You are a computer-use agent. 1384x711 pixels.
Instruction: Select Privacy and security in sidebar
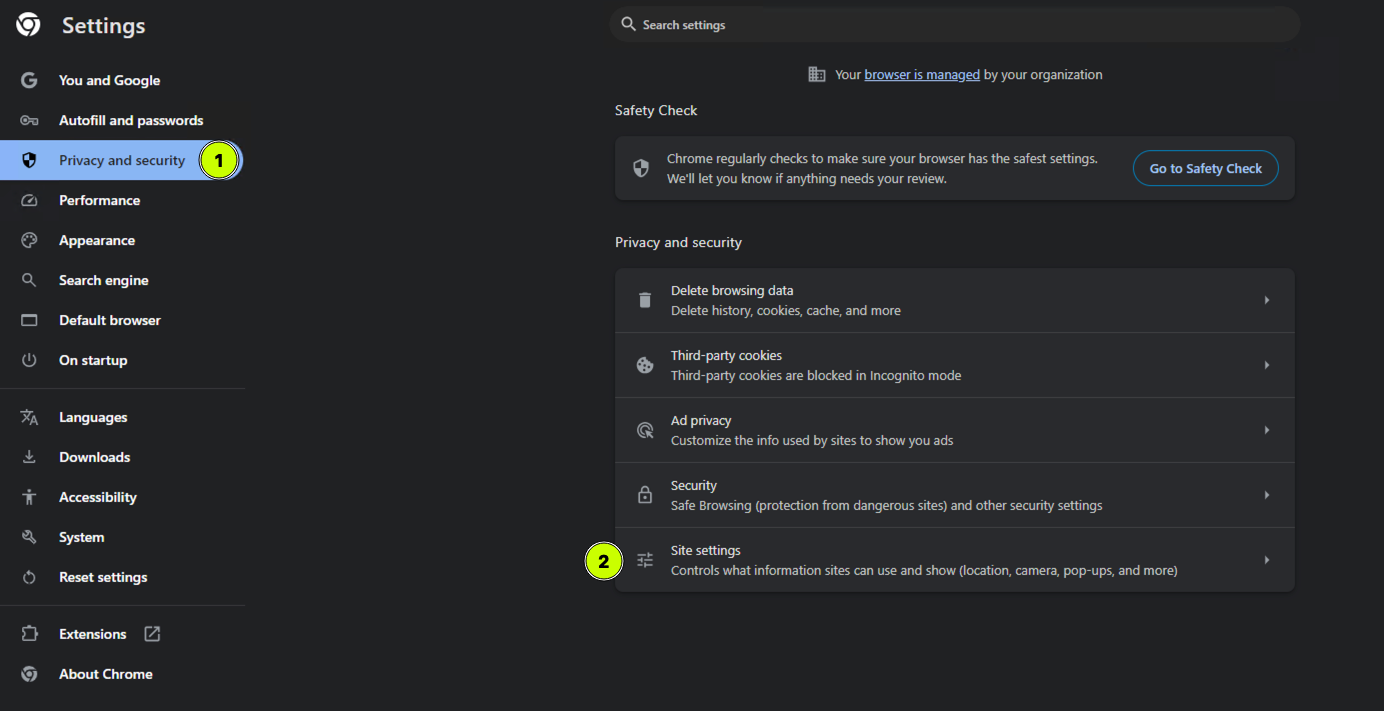[x=122, y=160]
